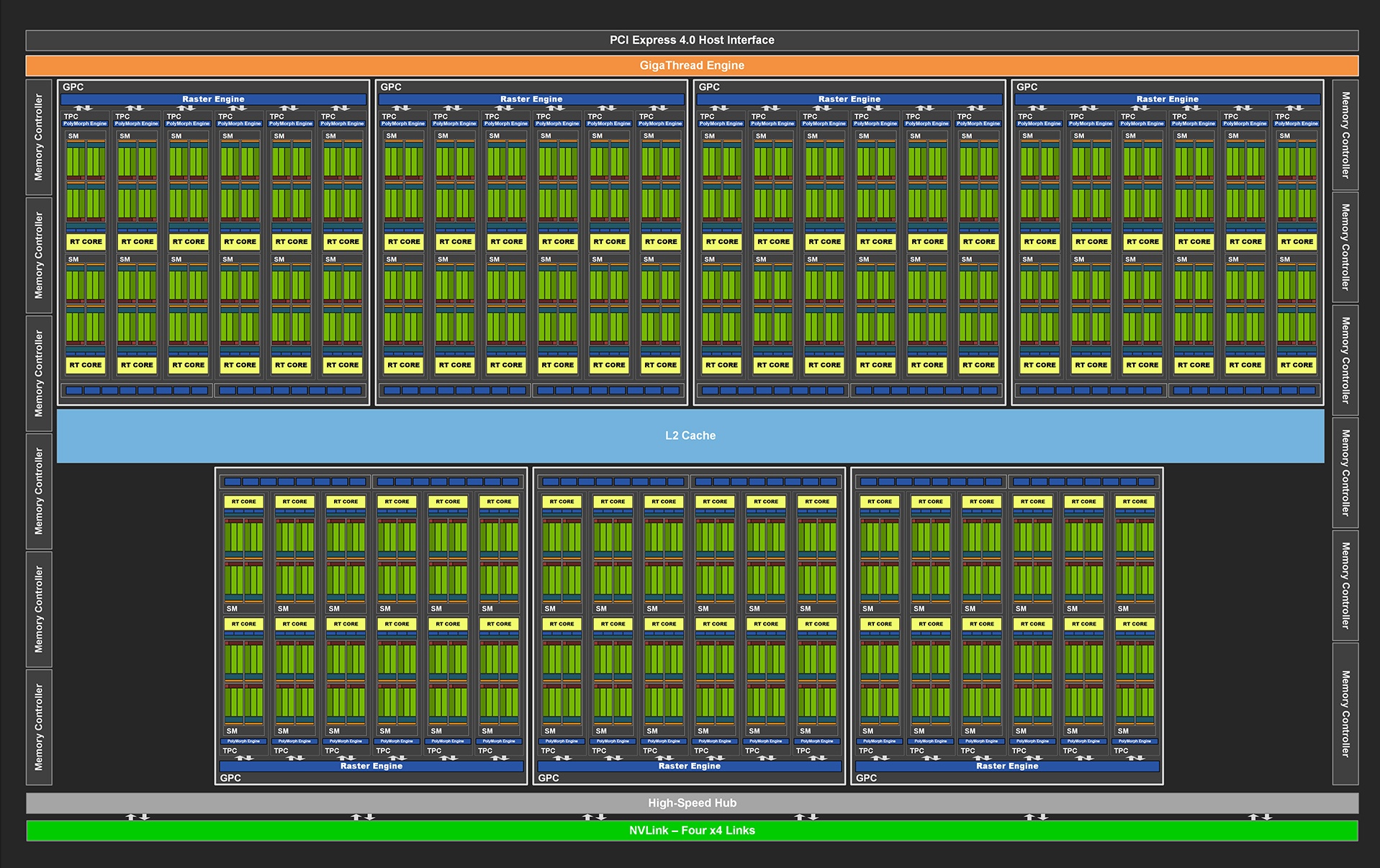
Task: Click the Raster Engine bar in the top-left GPC
Action: point(213,99)
